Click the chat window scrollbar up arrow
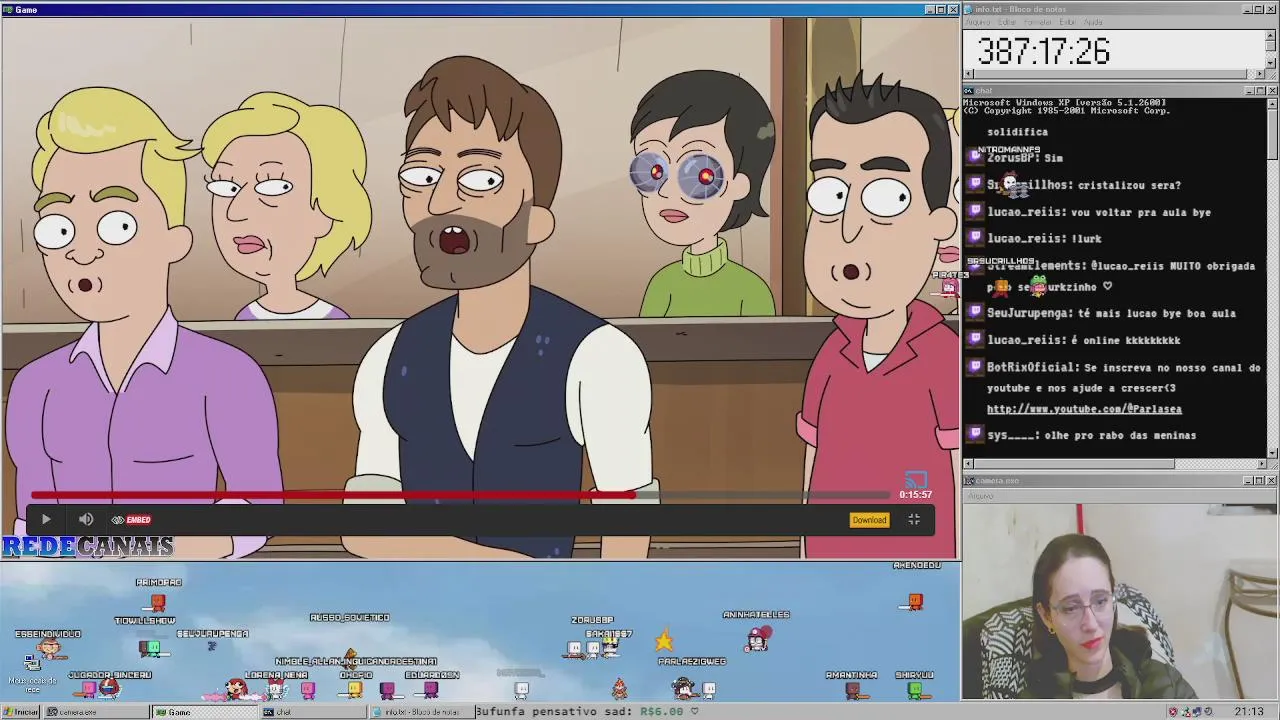The height and width of the screenshot is (720, 1280). coord(1271,102)
